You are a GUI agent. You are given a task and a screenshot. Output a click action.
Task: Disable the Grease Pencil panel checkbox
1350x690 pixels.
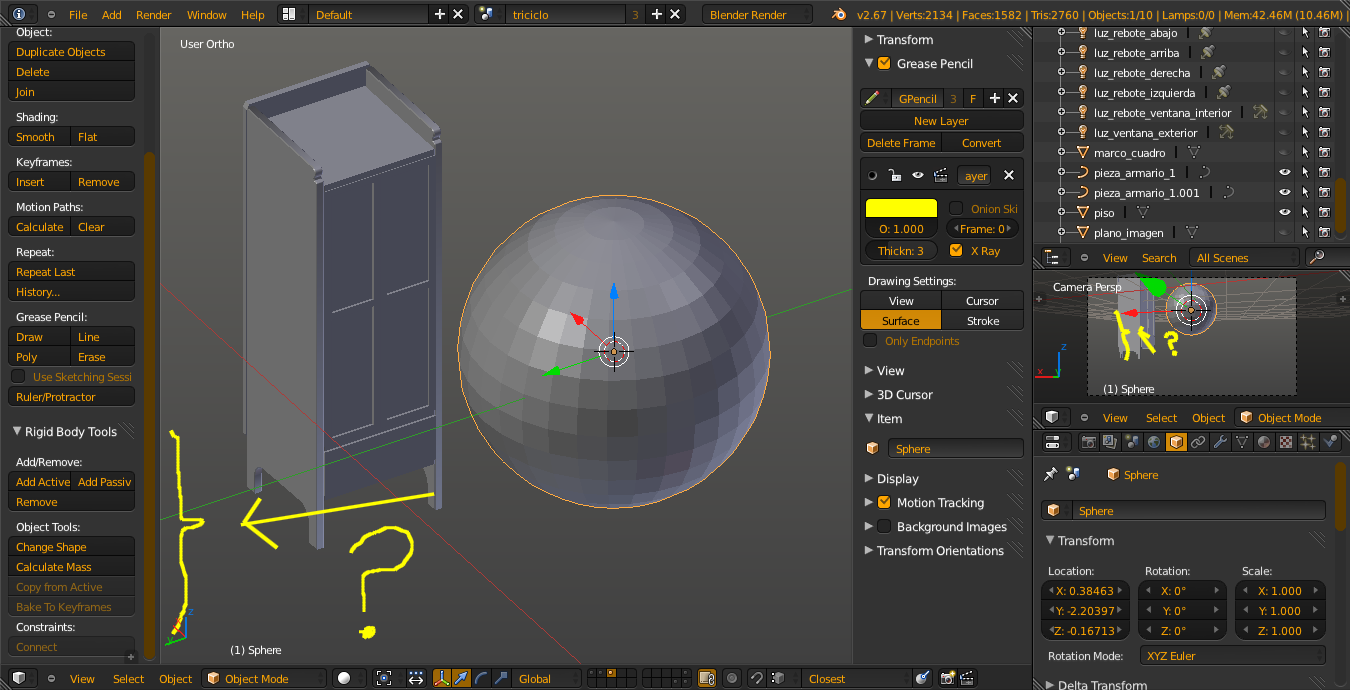point(884,63)
